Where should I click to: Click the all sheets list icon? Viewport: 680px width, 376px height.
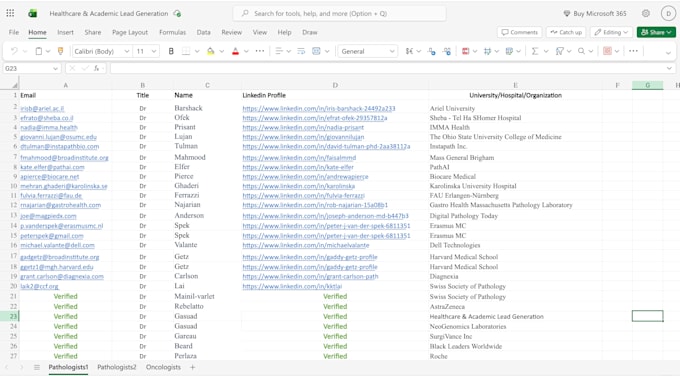(x=37, y=367)
